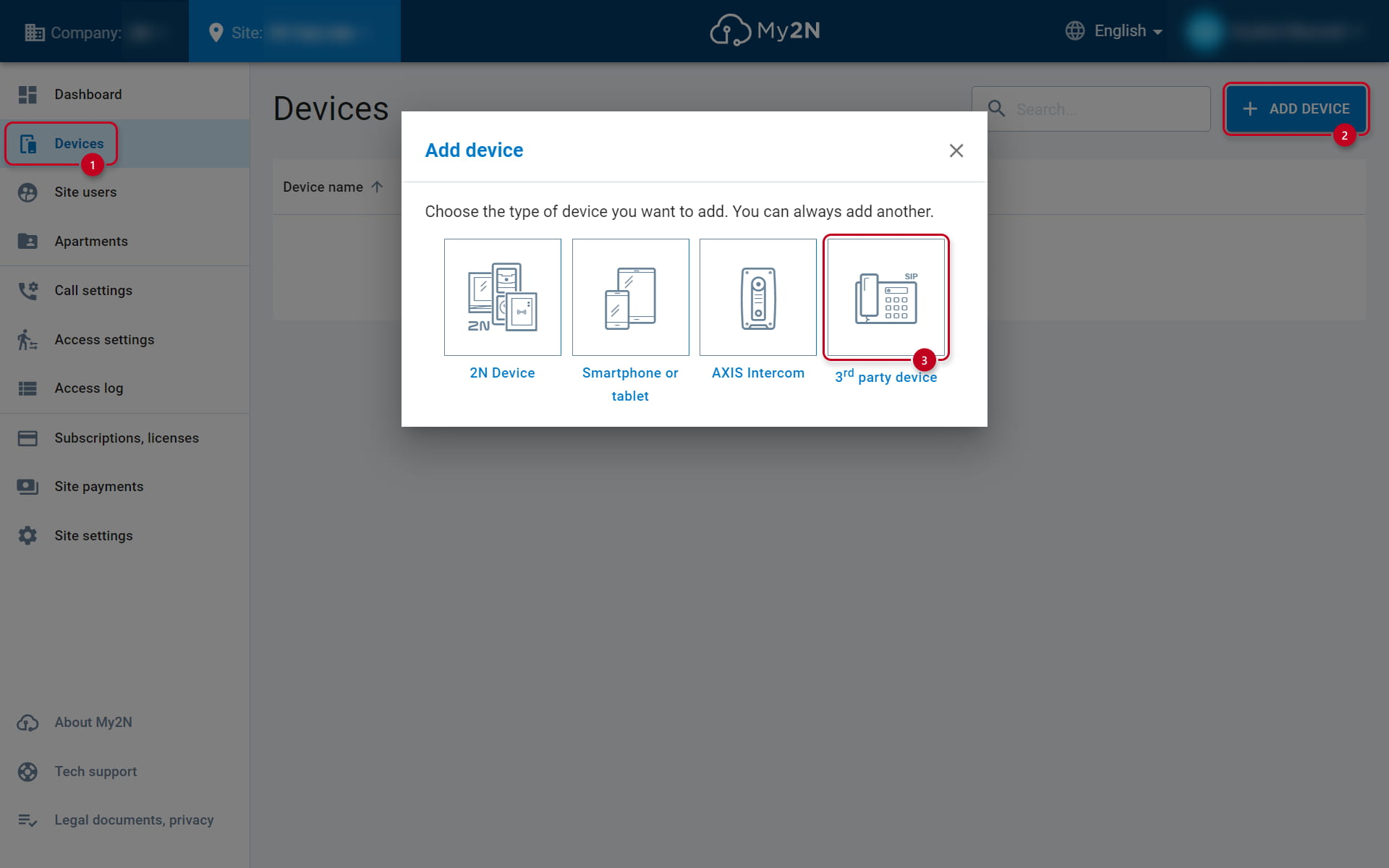The image size is (1389, 868).
Task: Select Smartphone or tablet tile
Action: [x=630, y=297]
